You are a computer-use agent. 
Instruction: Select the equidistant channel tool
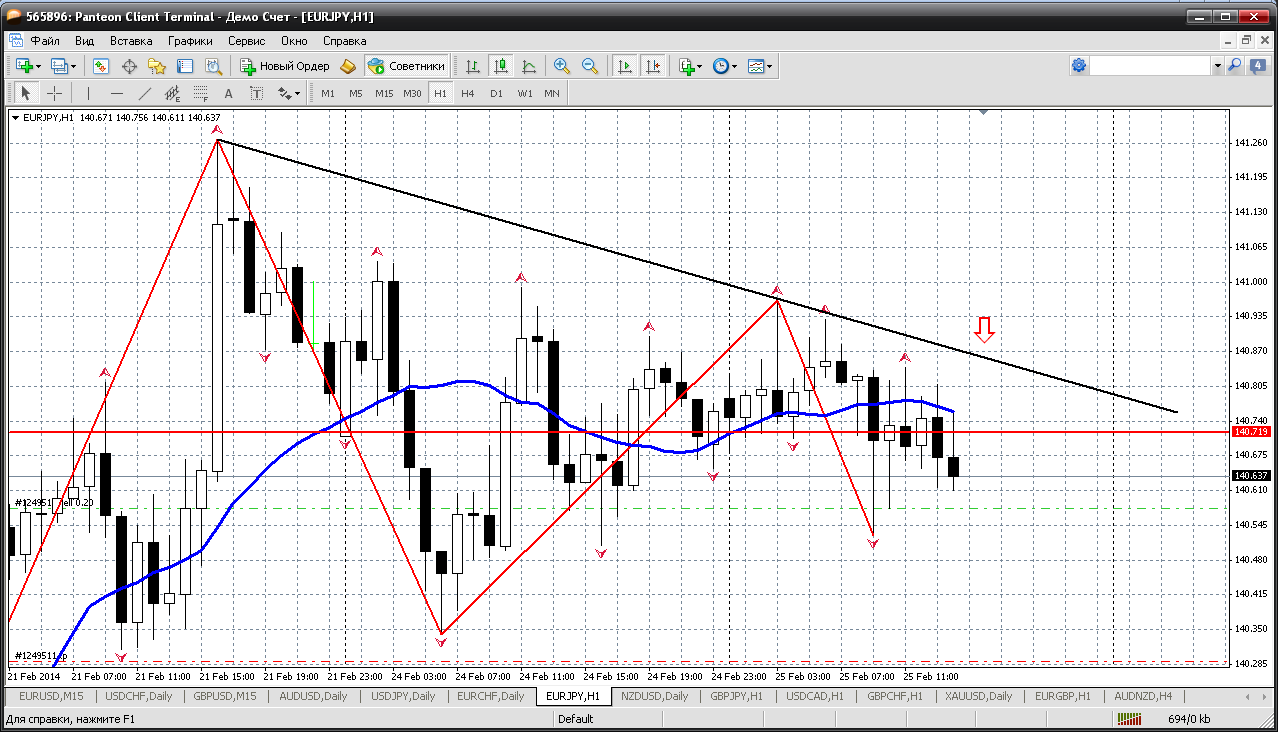point(172,93)
